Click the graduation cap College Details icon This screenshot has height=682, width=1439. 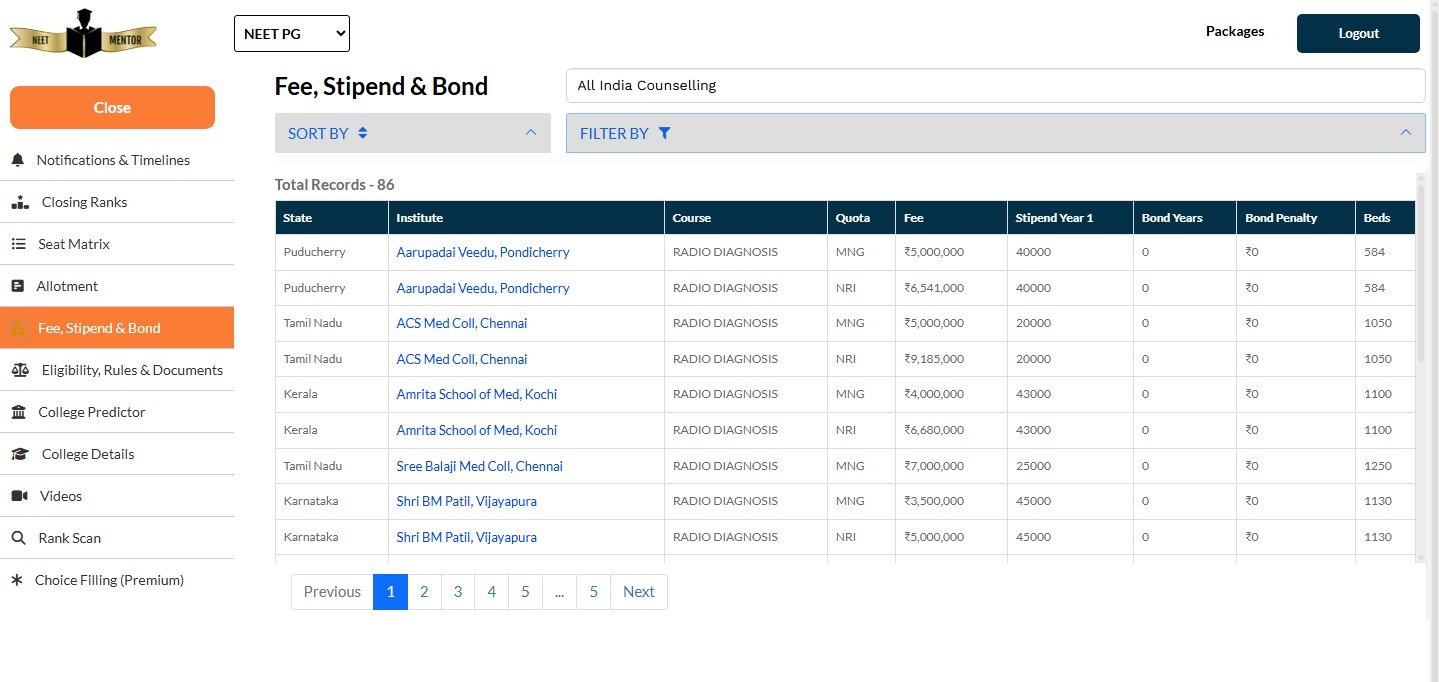click(x=20, y=454)
